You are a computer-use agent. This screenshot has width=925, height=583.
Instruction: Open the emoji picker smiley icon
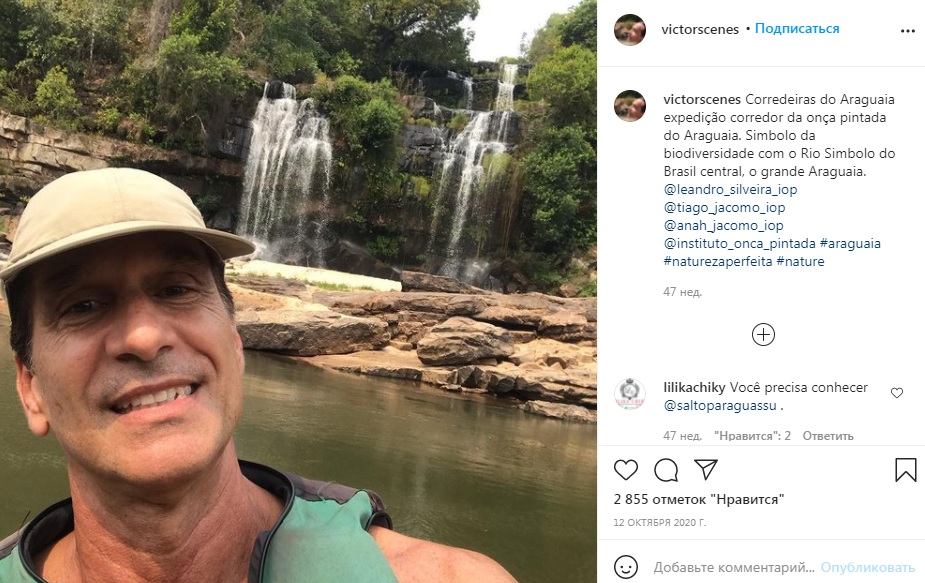point(626,566)
